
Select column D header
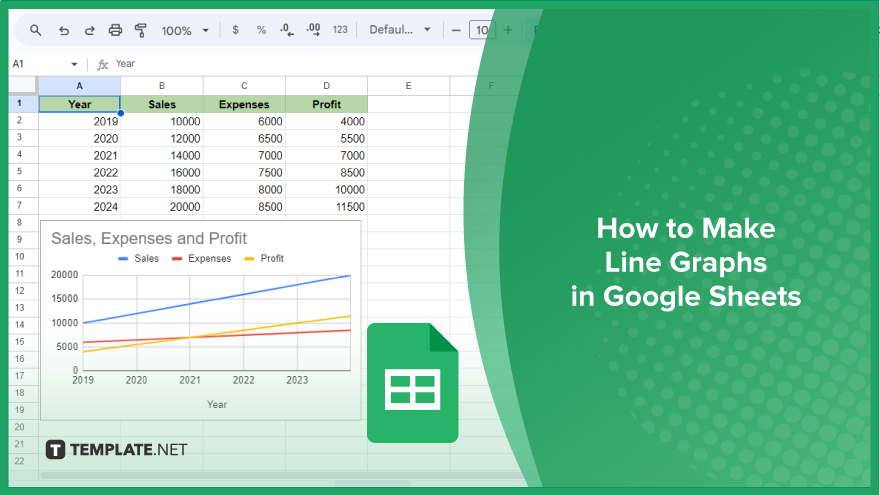pos(327,86)
